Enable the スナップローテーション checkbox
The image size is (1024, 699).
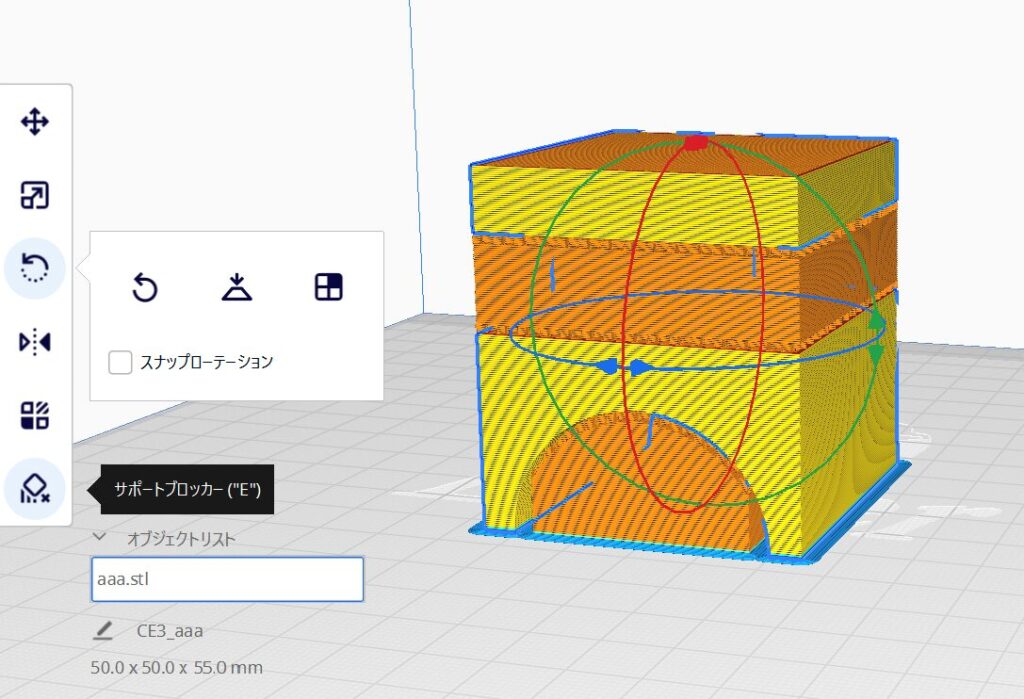[120, 362]
